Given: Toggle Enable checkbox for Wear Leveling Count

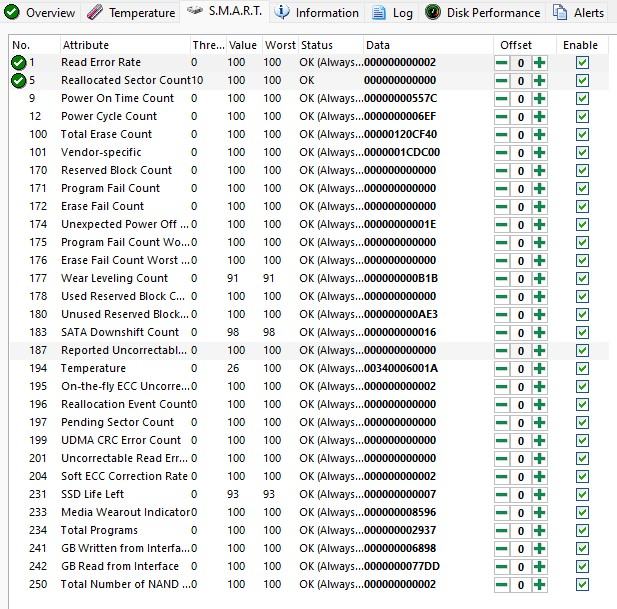Looking at the screenshot, I should point(582,279).
